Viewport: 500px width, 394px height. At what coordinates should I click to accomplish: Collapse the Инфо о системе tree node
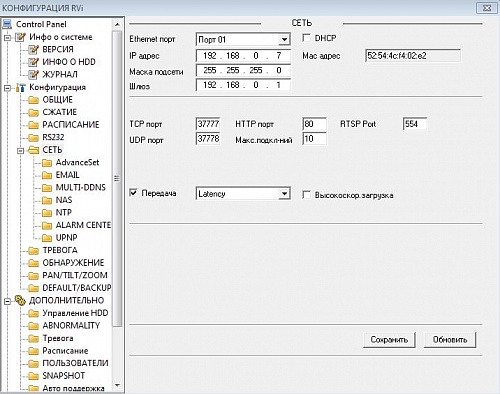7,37
